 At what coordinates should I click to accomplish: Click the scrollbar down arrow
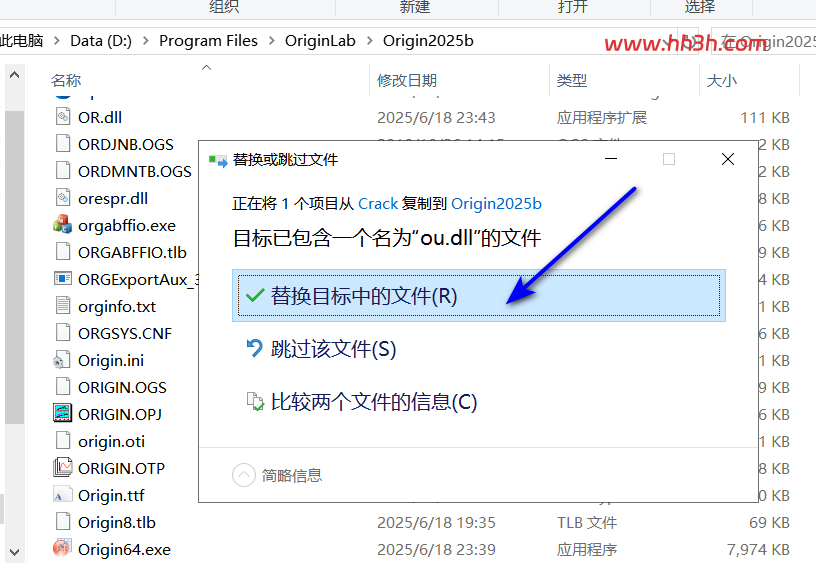pyautogui.click(x=15, y=552)
